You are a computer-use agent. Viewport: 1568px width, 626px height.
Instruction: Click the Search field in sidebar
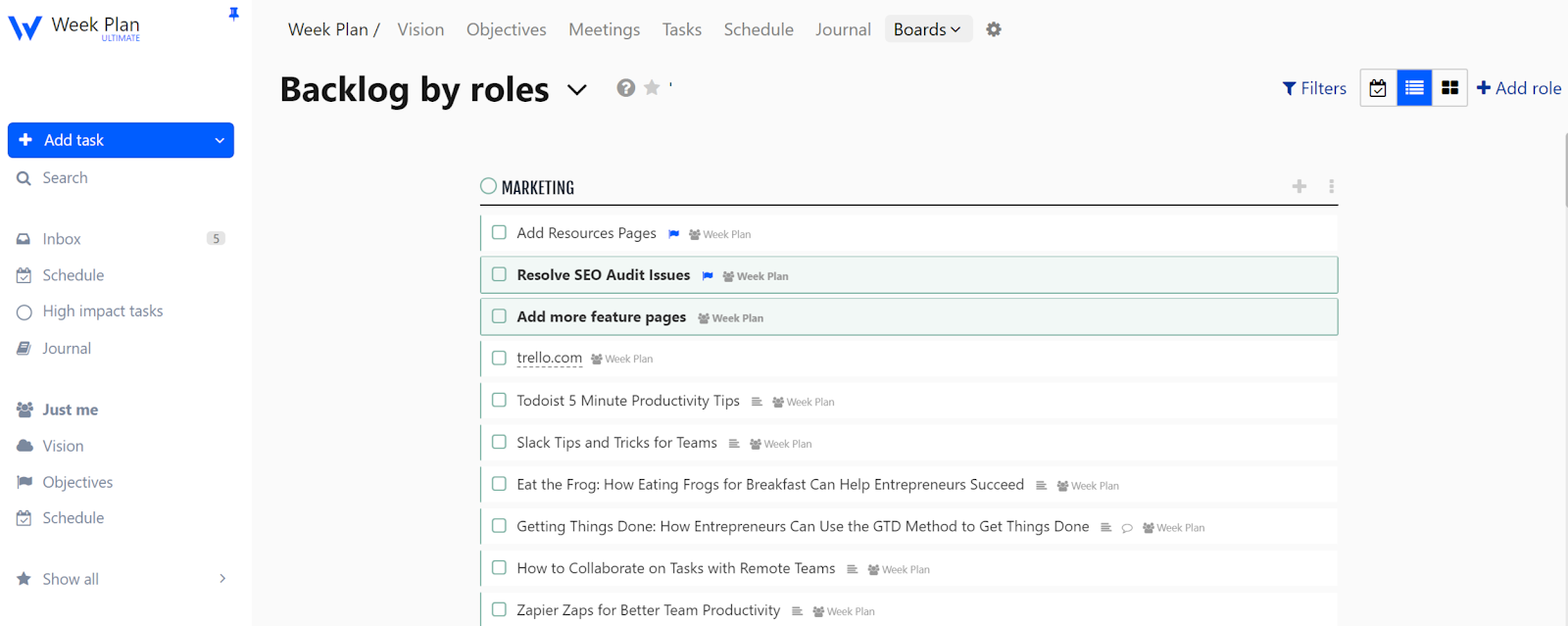pyautogui.click(x=65, y=177)
